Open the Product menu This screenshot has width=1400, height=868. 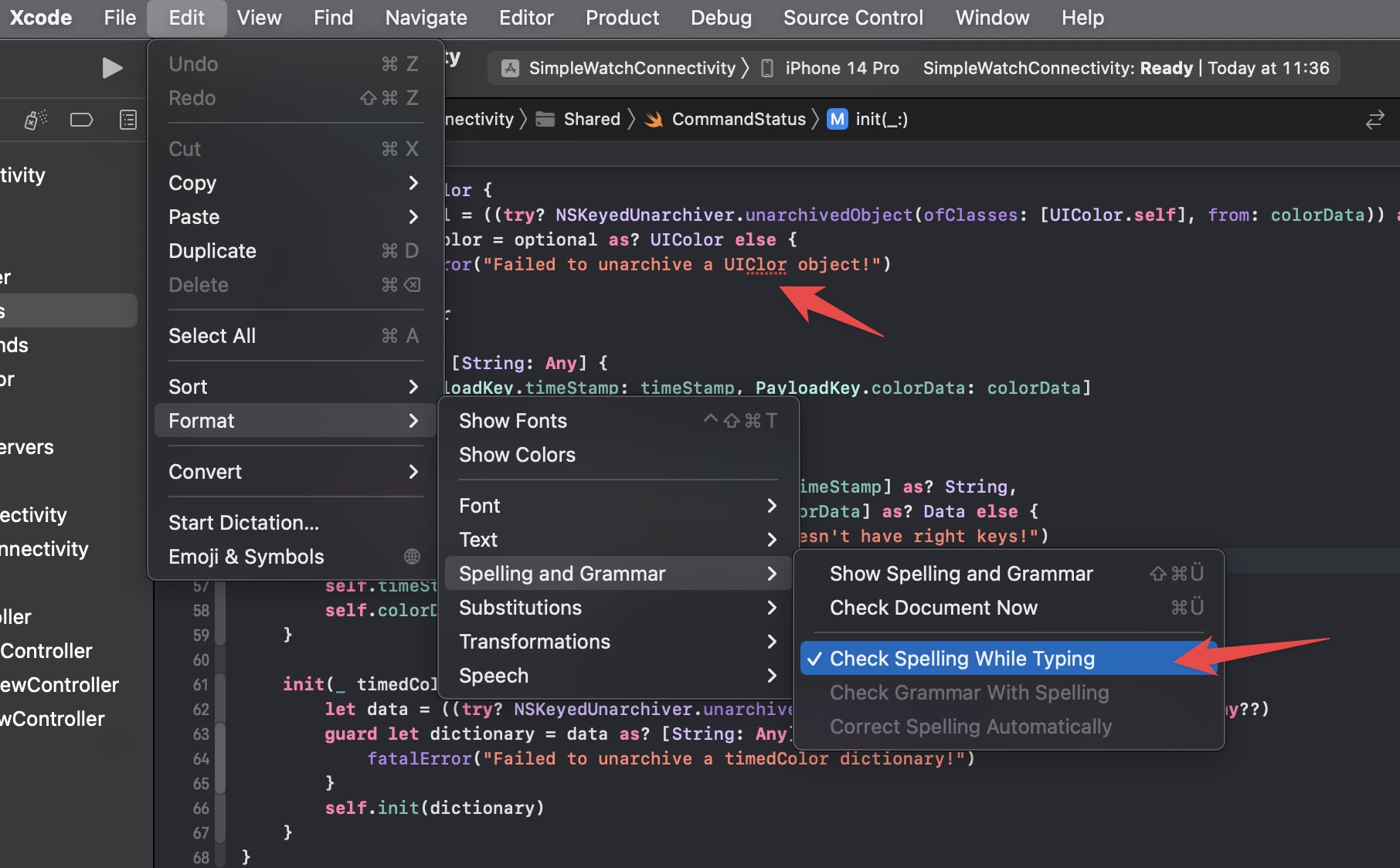point(622,17)
